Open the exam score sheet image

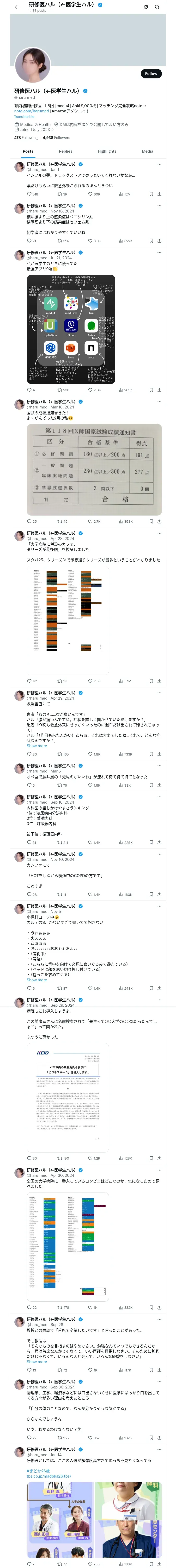pos(94,470)
